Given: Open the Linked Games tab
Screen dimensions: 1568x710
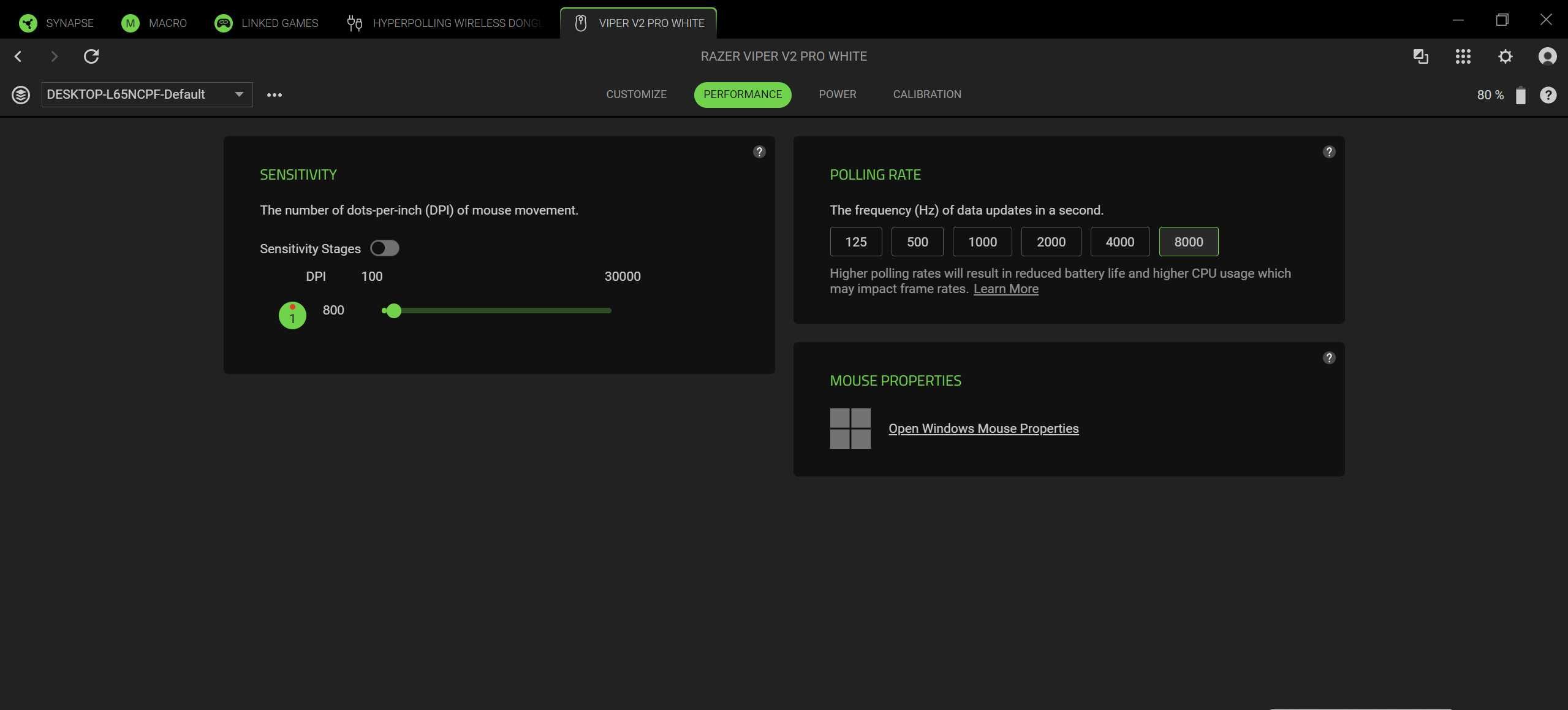Looking at the screenshot, I should coord(267,23).
